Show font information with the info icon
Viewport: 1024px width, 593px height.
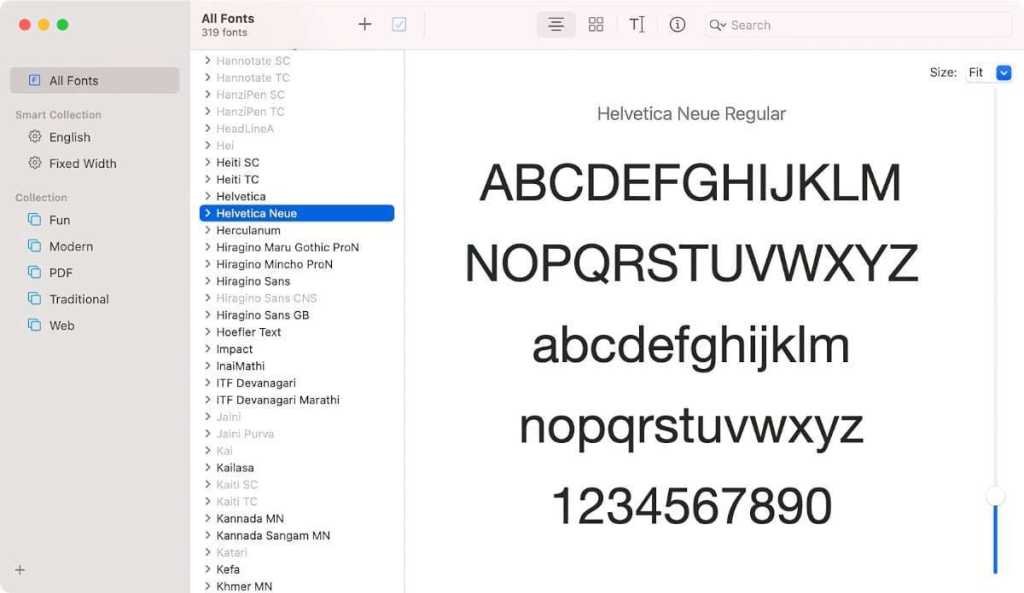tap(677, 25)
